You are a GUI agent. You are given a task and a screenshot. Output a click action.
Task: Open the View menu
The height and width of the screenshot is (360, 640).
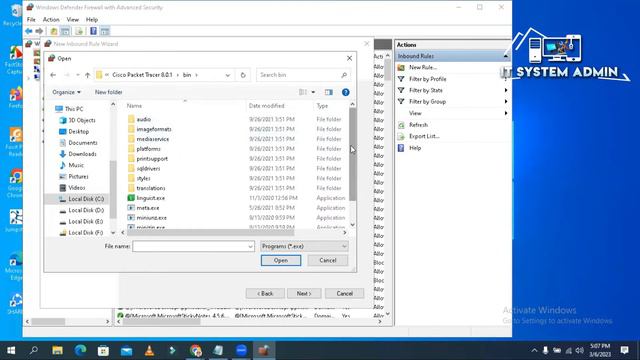pos(73,20)
